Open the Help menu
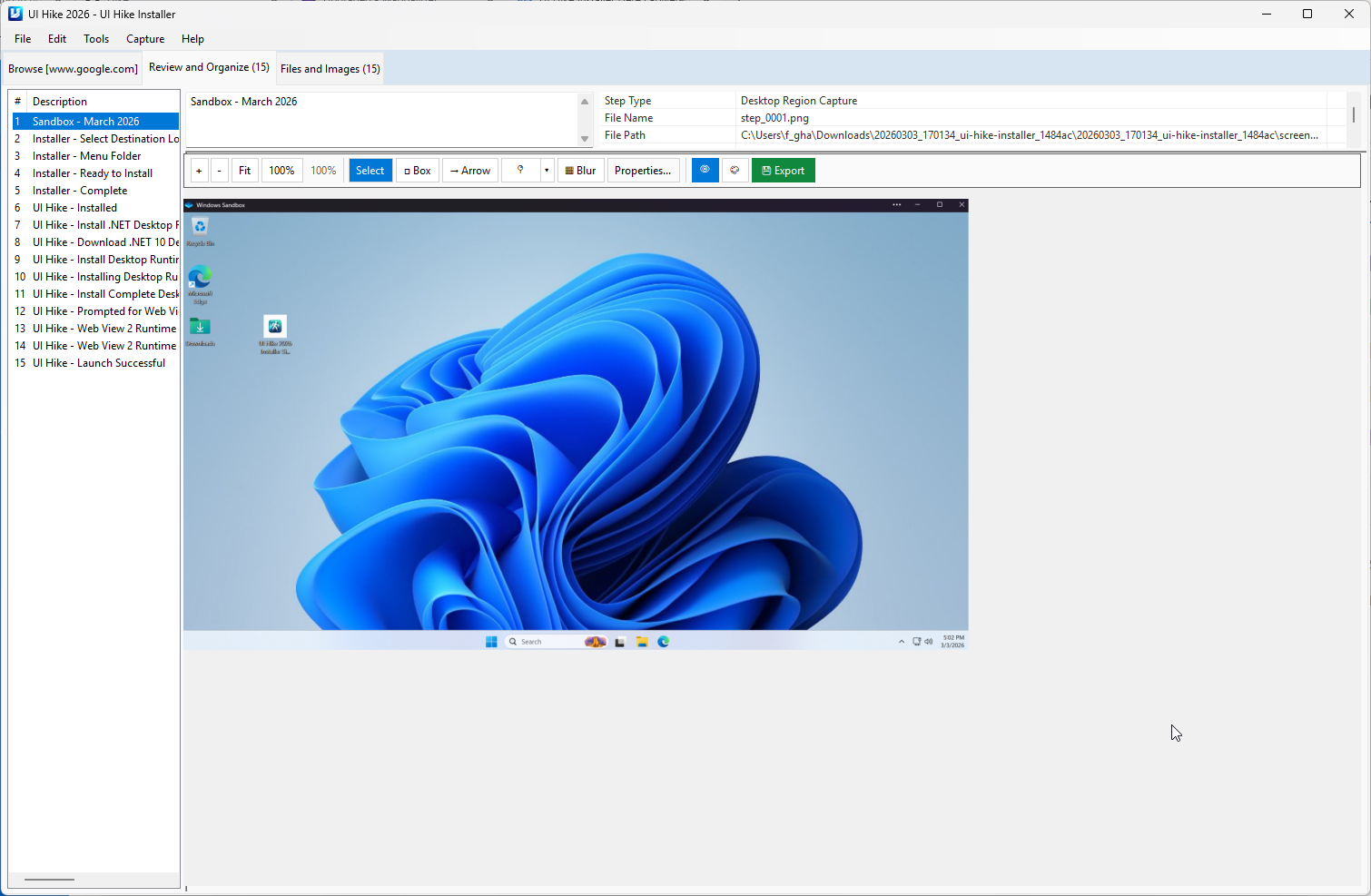The height and width of the screenshot is (896, 1371). click(192, 39)
